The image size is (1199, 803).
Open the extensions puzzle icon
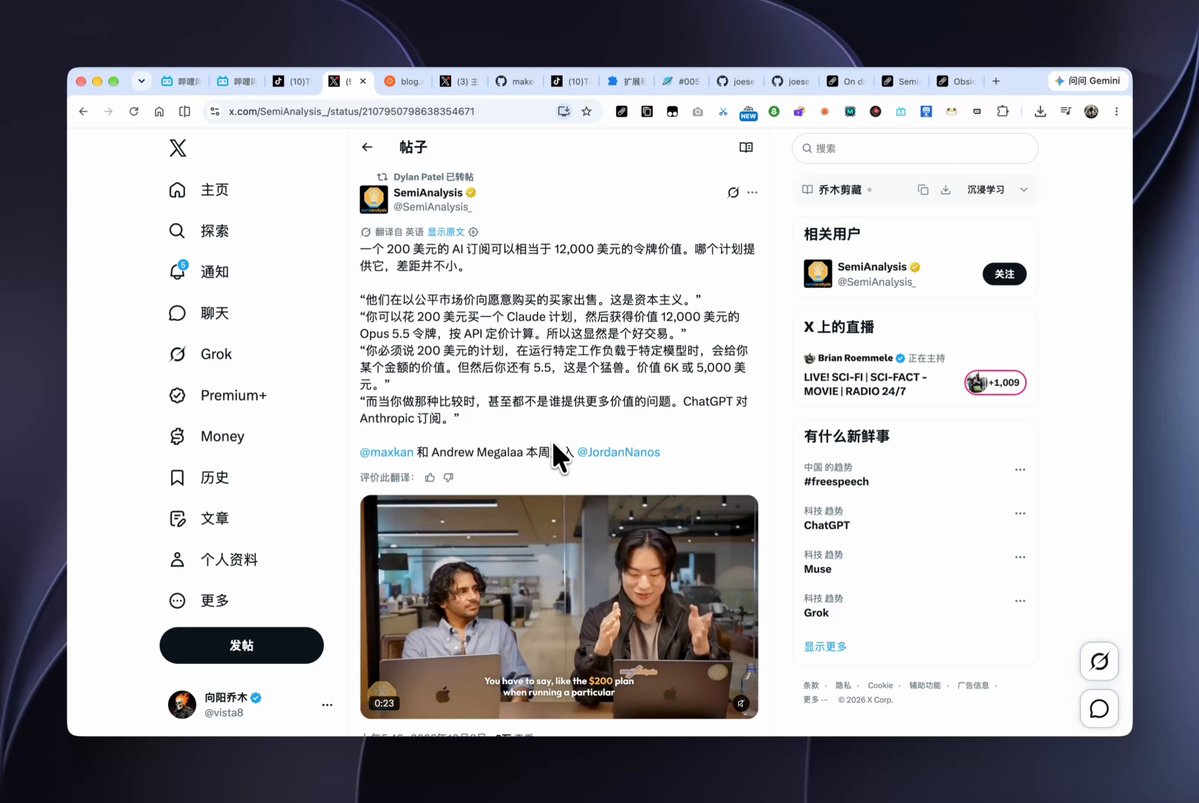(1002, 112)
